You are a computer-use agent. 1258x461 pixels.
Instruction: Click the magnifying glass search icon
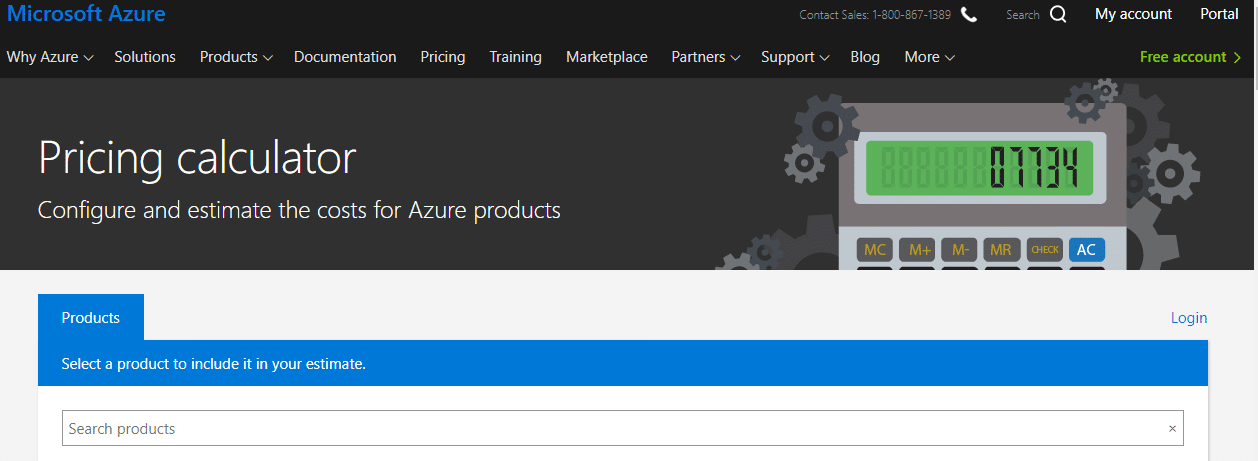pyautogui.click(x=1058, y=14)
